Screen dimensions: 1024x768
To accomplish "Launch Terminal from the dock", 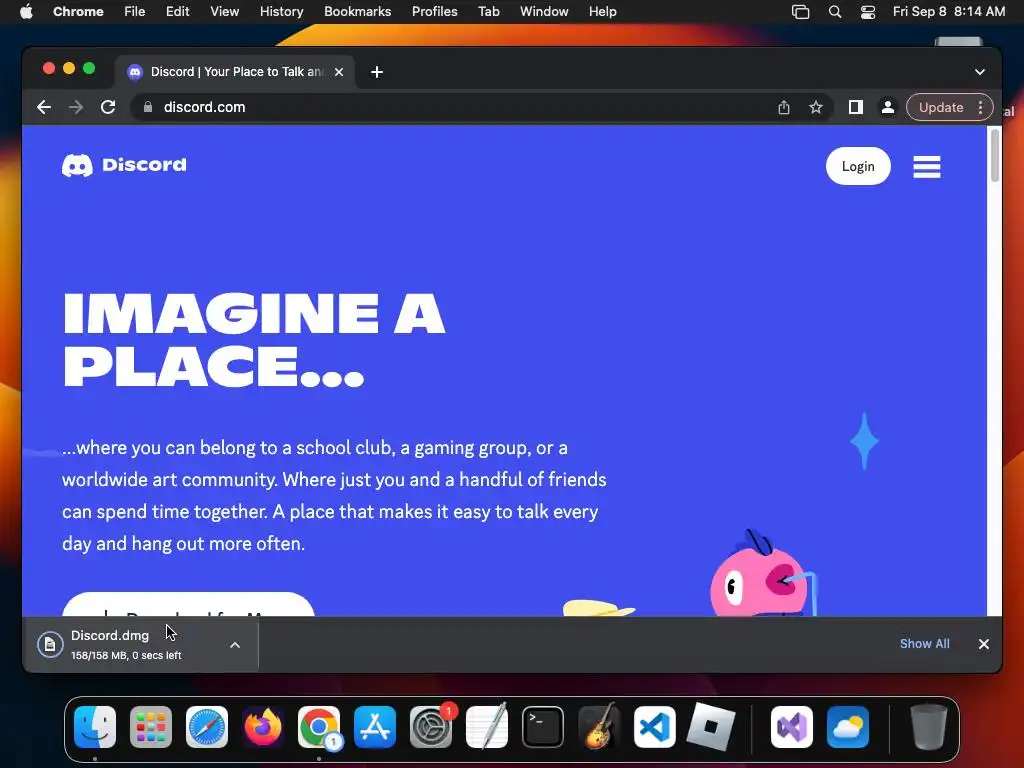I will tap(543, 727).
